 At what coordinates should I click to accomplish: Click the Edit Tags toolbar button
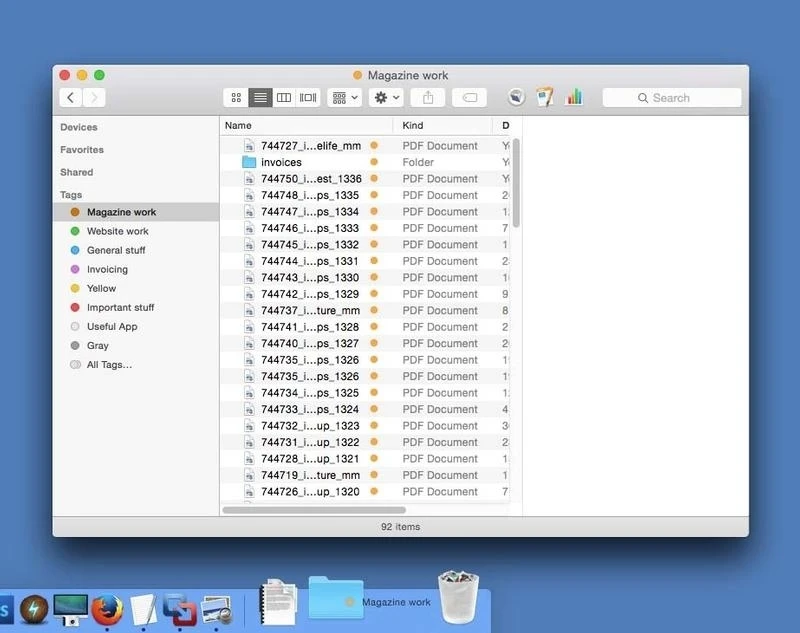tap(469, 98)
